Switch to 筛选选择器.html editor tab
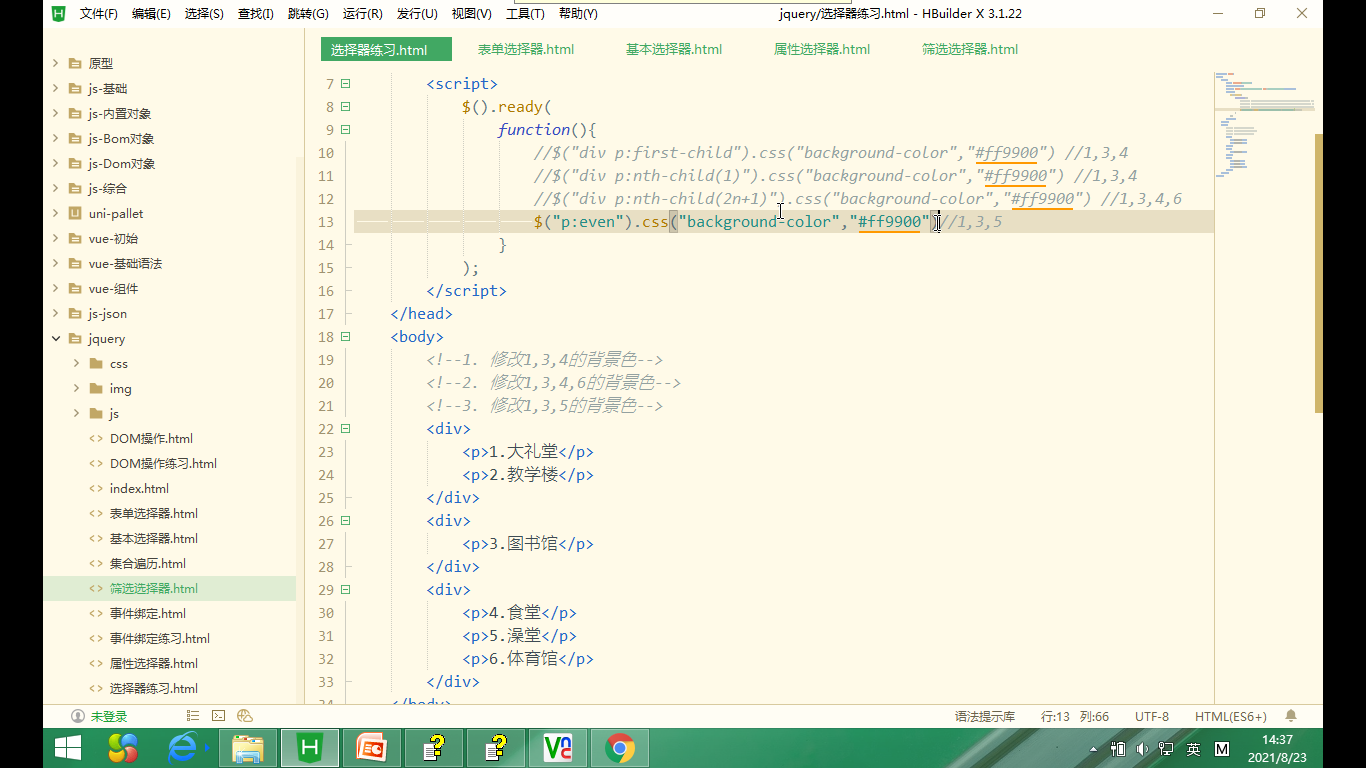The image size is (1366, 768). click(x=970, y=49)
